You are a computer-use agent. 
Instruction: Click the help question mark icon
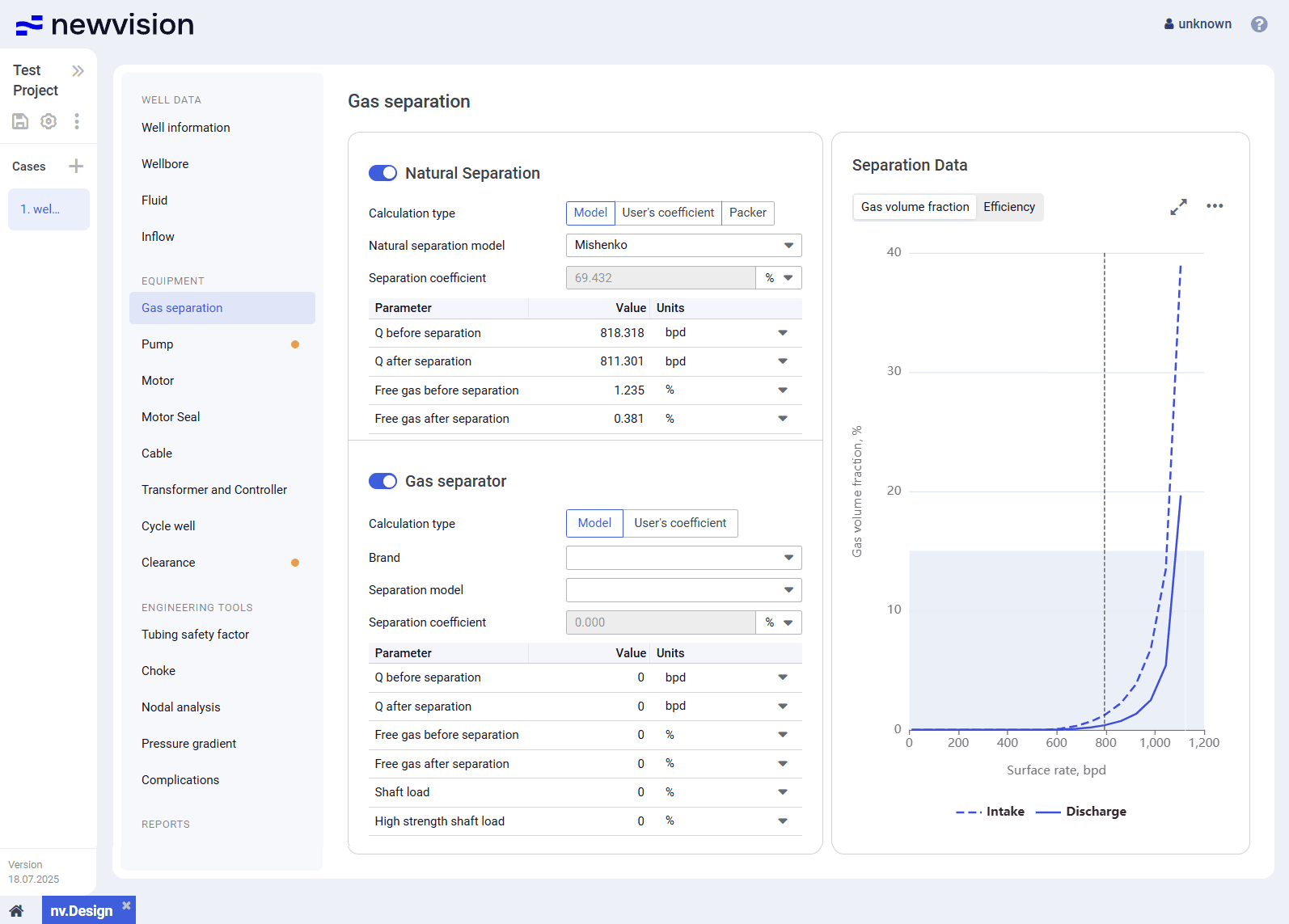[1258, 24]
